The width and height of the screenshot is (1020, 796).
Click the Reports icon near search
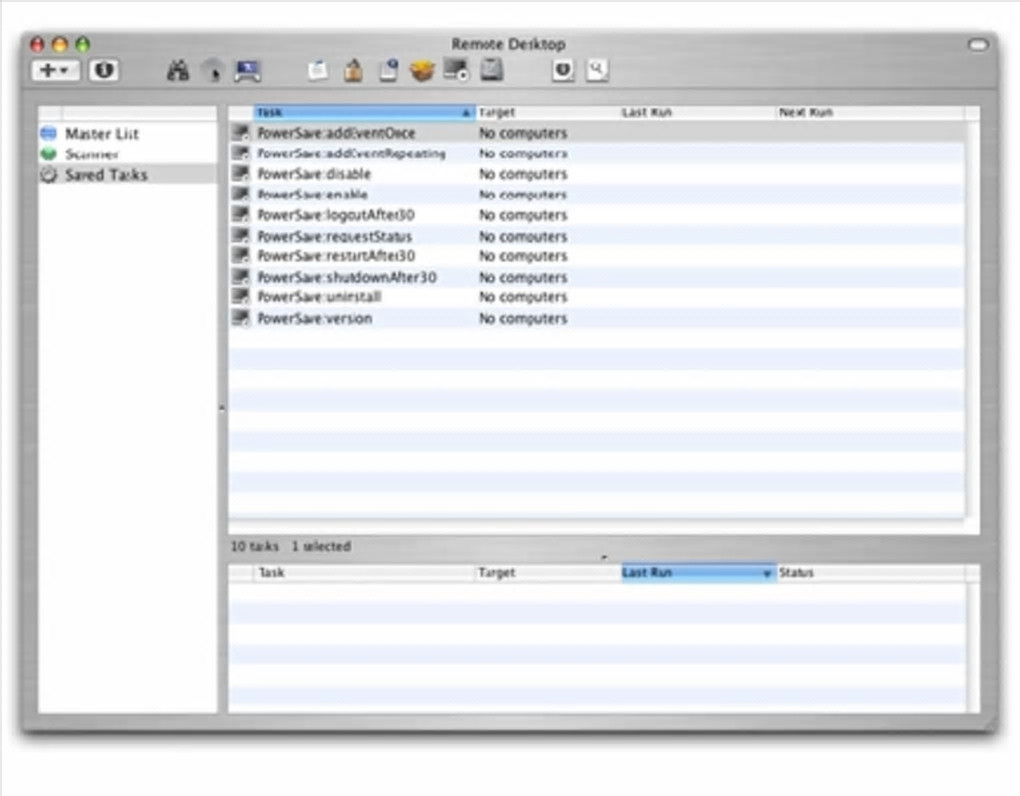click(563, 70)
